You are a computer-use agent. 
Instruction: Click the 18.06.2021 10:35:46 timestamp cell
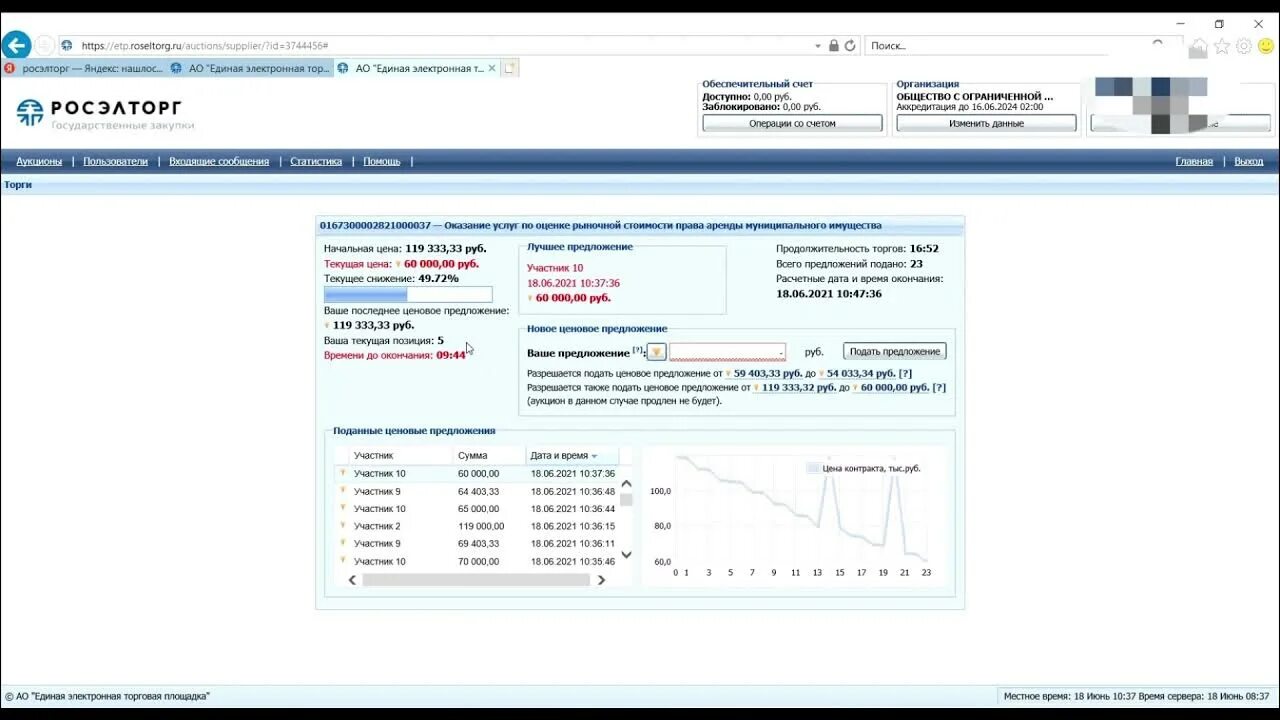(x=573, y=561)
